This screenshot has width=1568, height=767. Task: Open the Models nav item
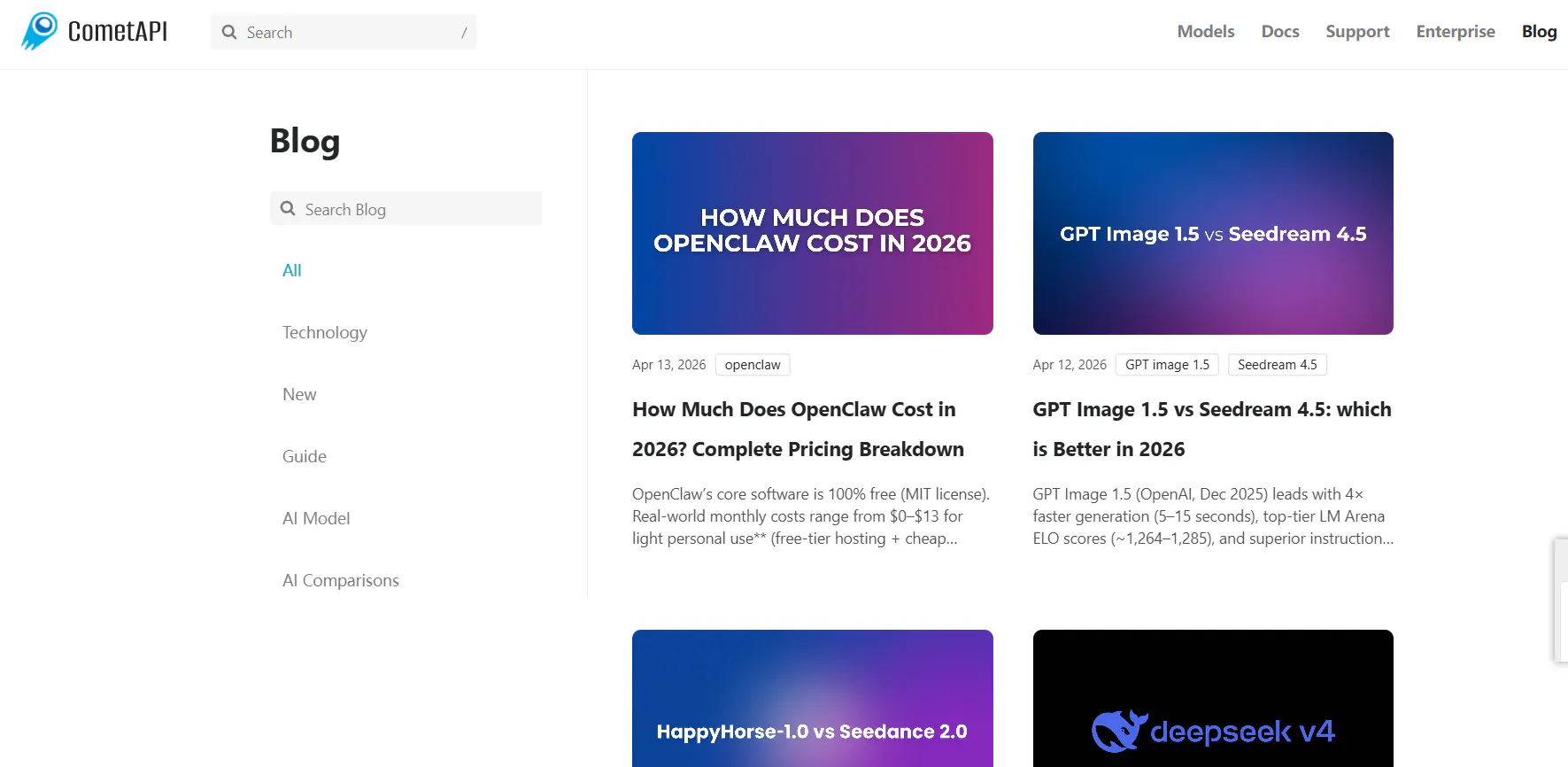click(1206, 31)
